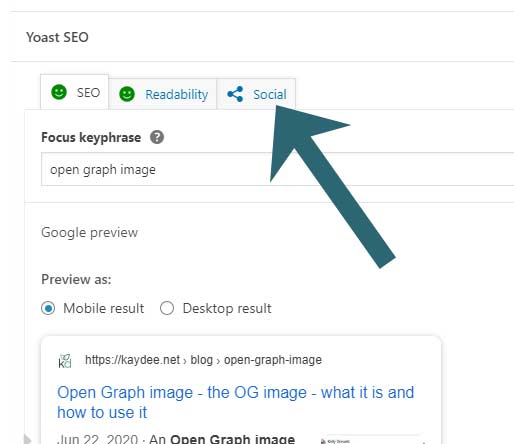Click the 'Focus keyphrase' label
This screenshot has width=514, height=444.
pos(91,137)
